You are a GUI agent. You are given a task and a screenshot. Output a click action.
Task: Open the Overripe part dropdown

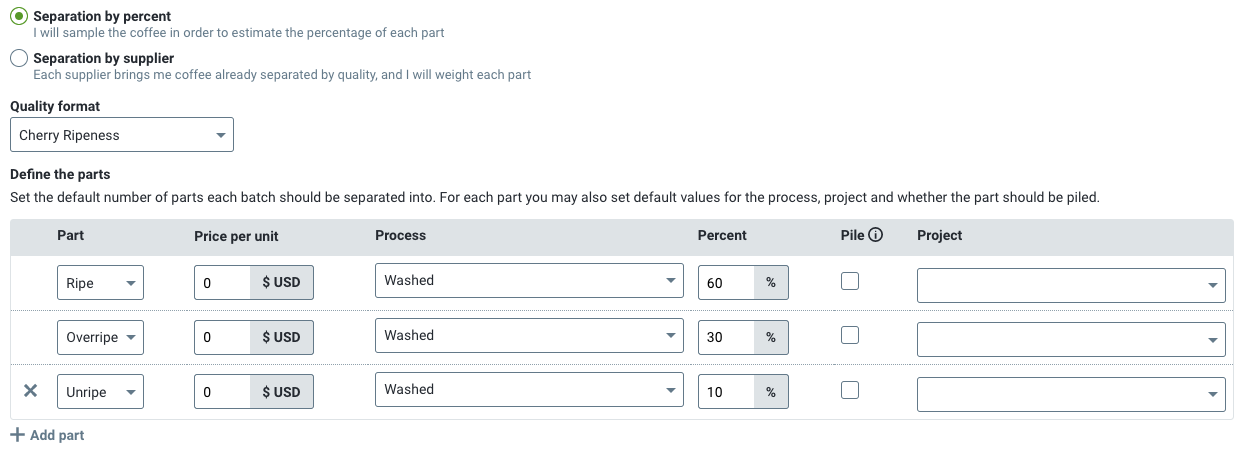[100, 337]
